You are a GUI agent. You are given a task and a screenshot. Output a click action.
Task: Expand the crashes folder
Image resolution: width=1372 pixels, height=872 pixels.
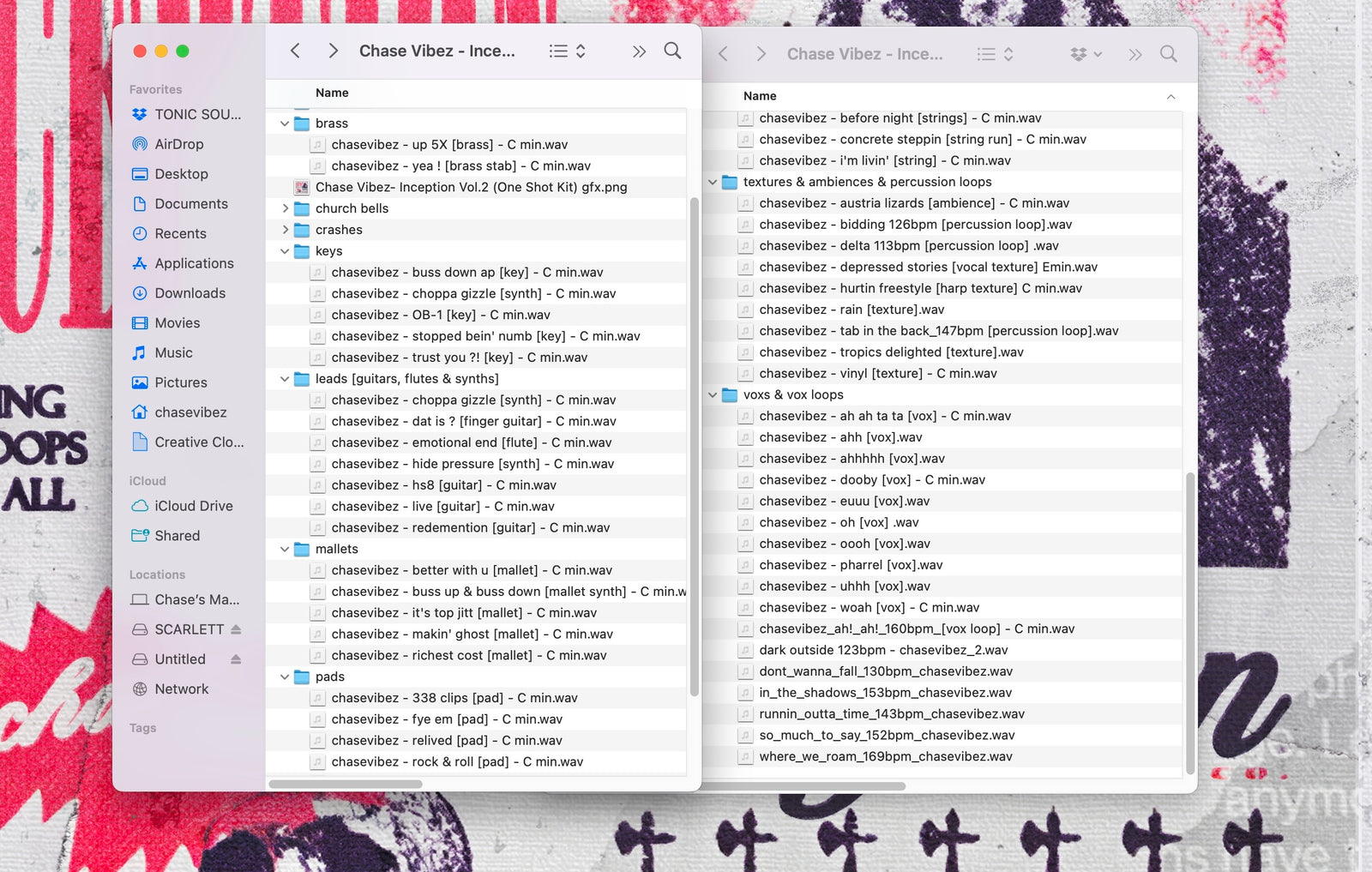click(x=285, y=230)
